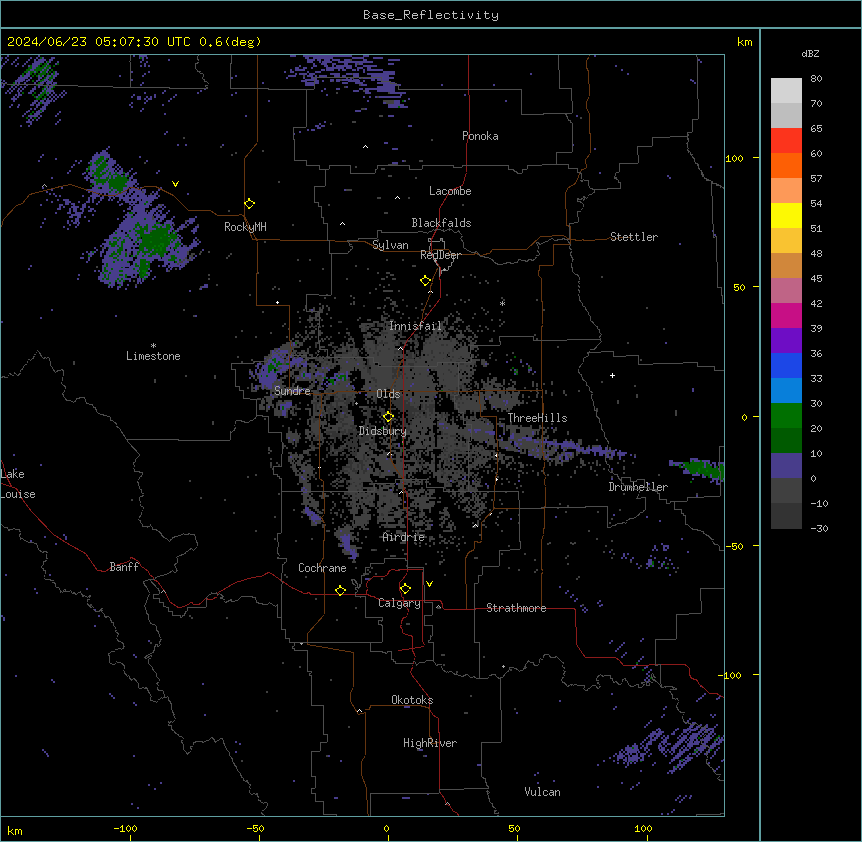Screen dimensions: 862x842
Task: Select the lightest gray swatch atop the legend
Action: 786,91
